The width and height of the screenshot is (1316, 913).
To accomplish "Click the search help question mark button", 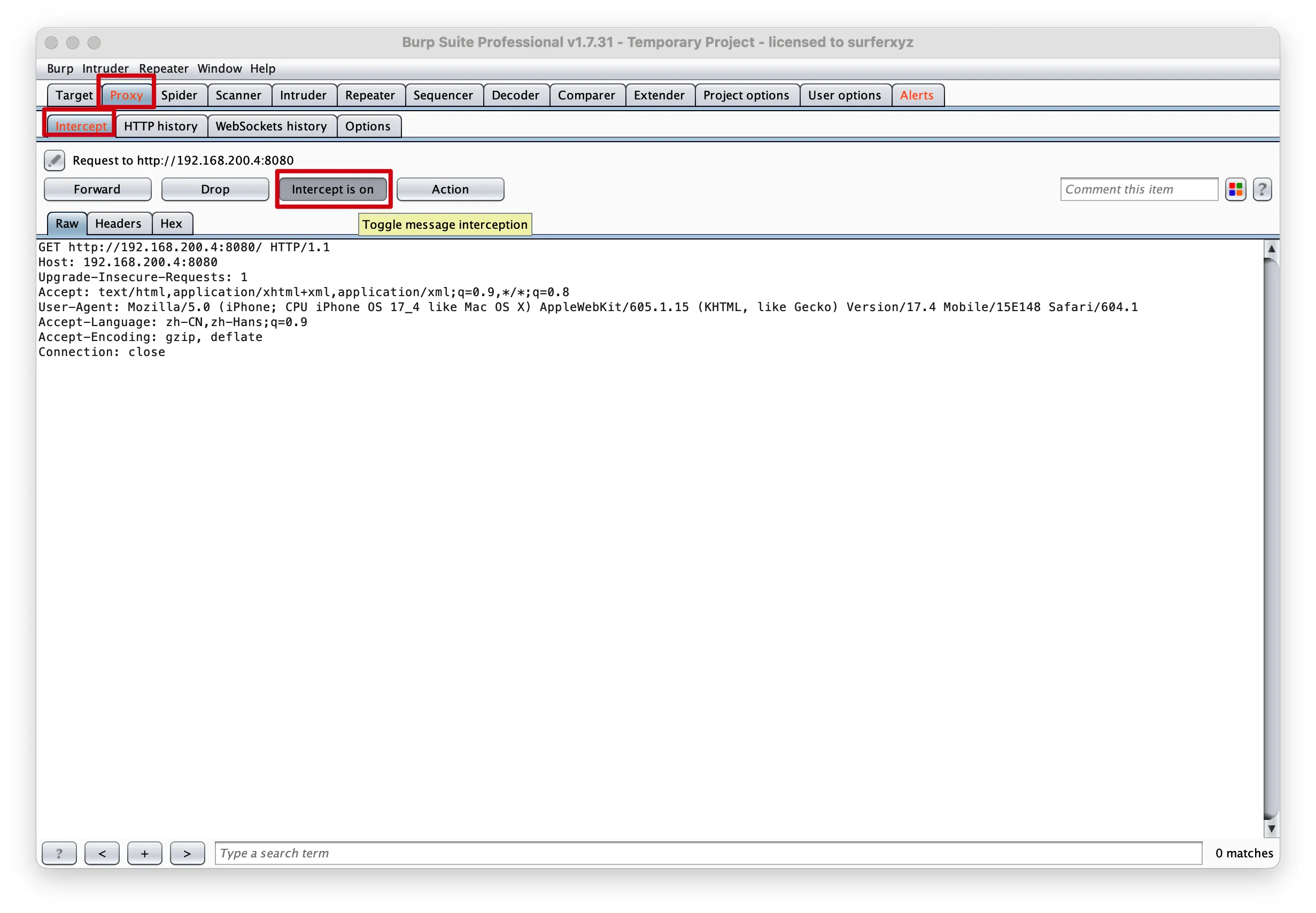I will coord(59,853).
